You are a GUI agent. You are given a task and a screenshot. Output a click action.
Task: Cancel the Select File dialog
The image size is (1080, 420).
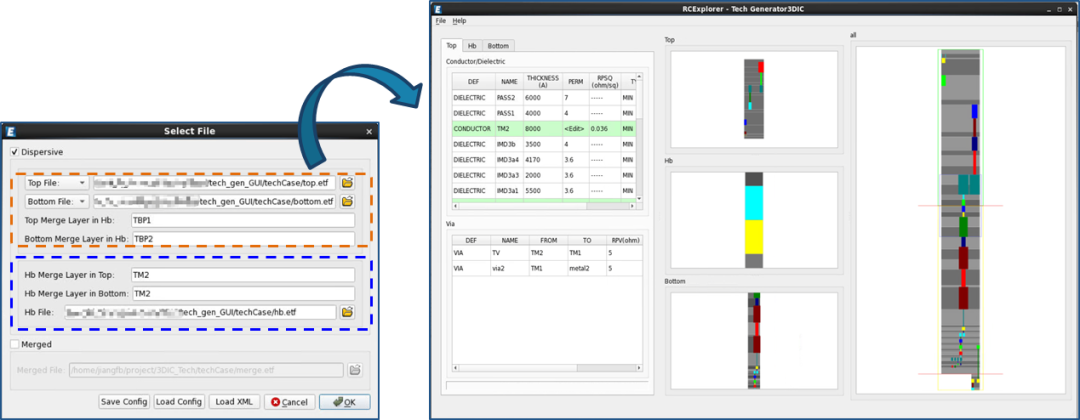(x=289, y=402)
